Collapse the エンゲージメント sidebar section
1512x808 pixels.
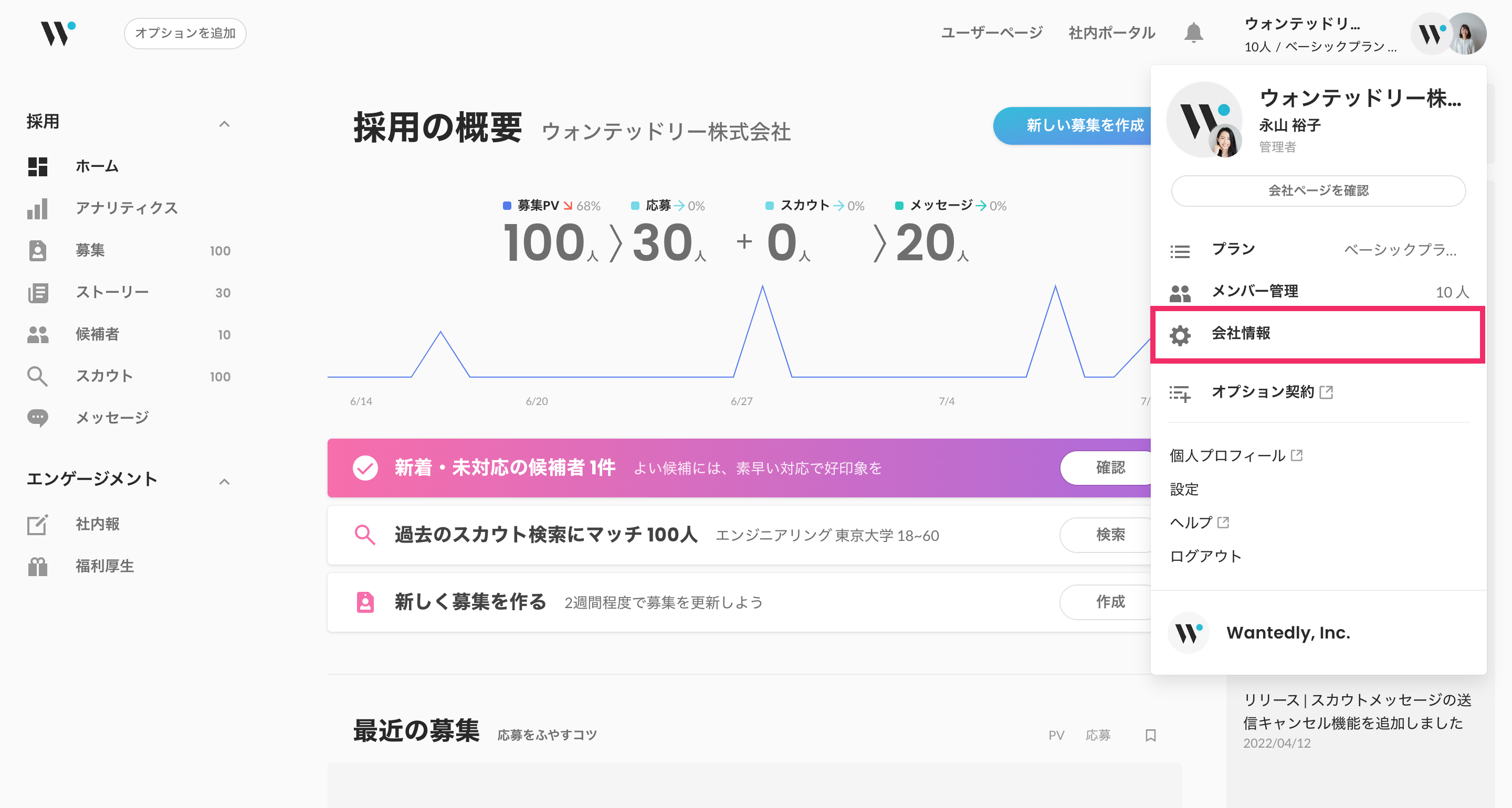[224, 481]
